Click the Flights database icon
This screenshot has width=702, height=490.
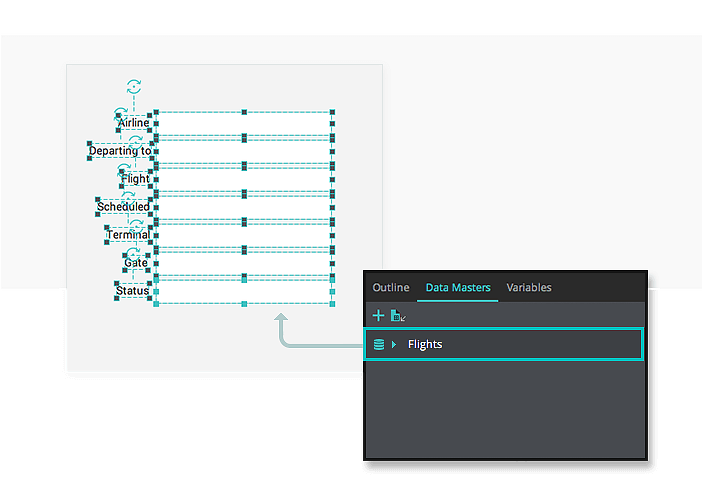click(379, 344)
